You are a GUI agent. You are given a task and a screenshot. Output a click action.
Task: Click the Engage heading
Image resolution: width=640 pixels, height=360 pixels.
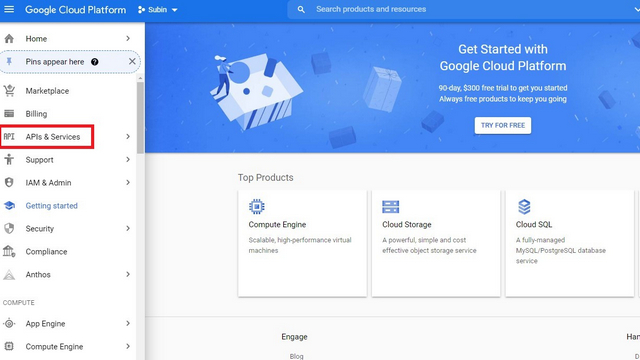294,337
